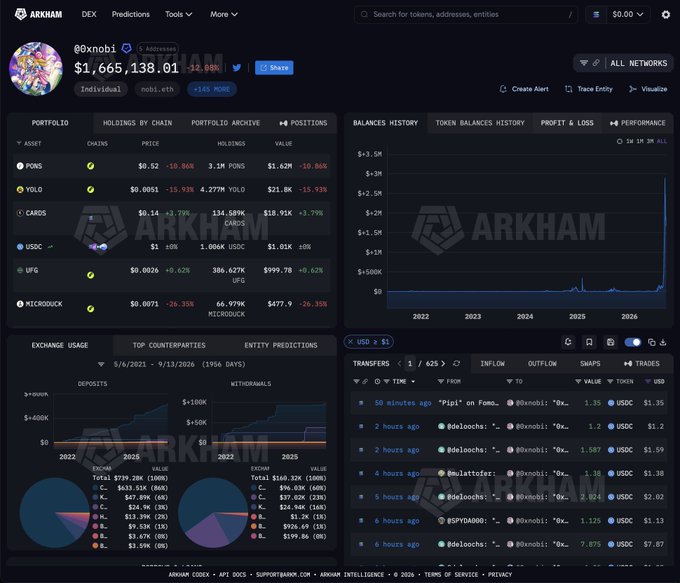This screenshot has width=680, height=583.
Task: Click the nobi.eth tag
Action: pos(157,89)
